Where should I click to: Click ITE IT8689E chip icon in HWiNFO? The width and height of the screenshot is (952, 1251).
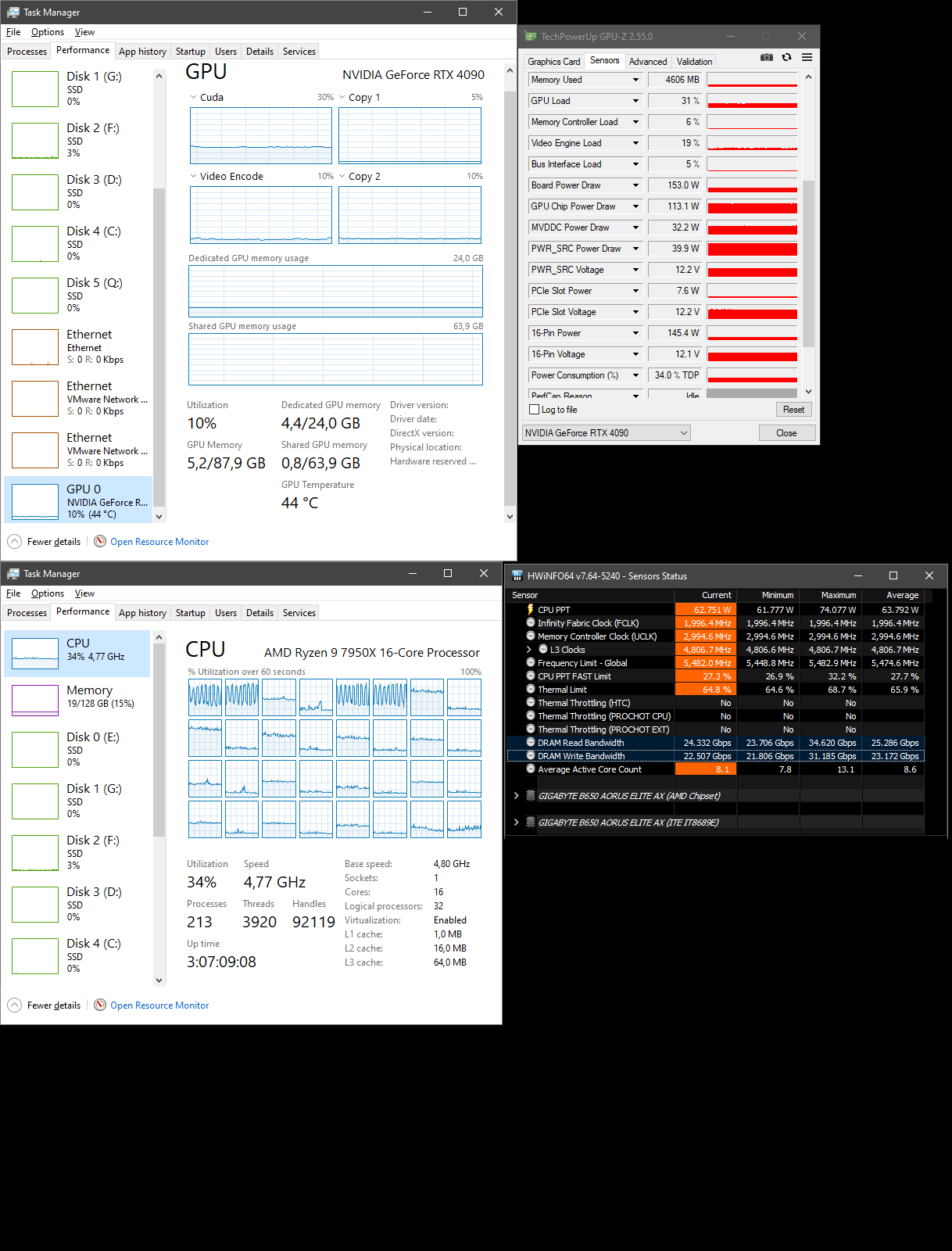[531, 823]
